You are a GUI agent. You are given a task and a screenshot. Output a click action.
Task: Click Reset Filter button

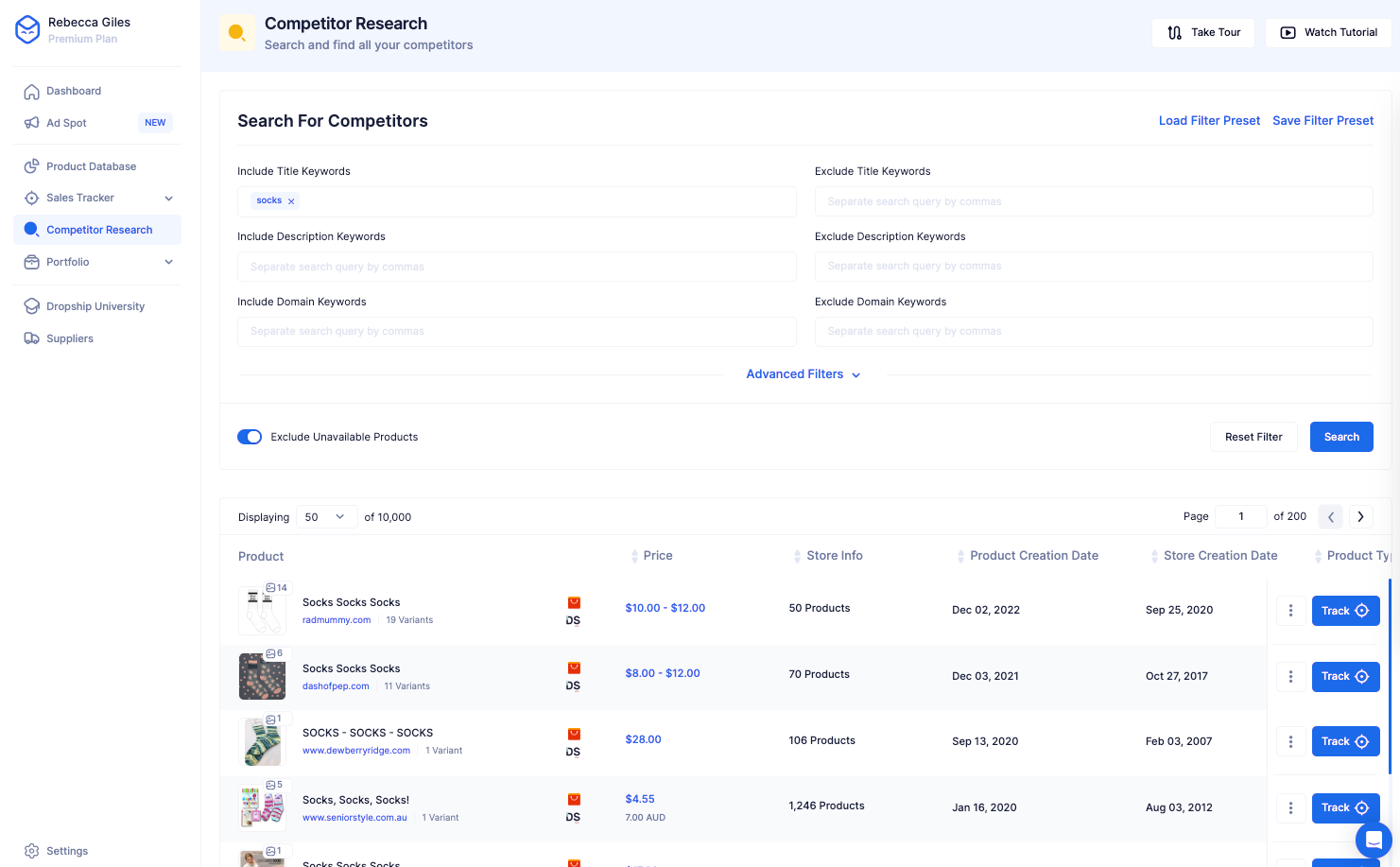pyautogui.click(x=1253, y=437)
